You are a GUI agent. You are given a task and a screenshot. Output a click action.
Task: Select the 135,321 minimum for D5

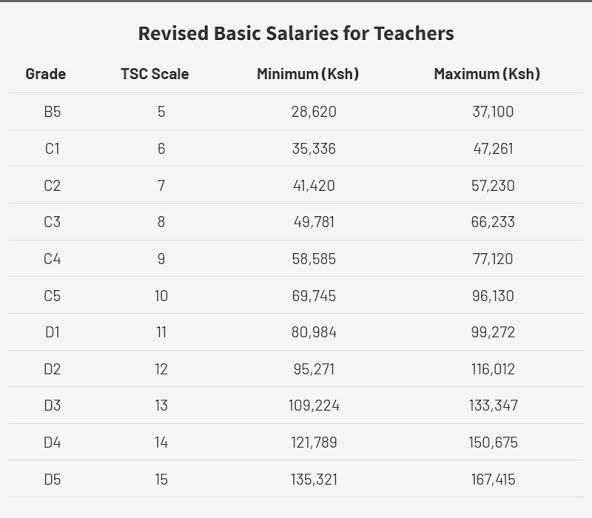314,479
